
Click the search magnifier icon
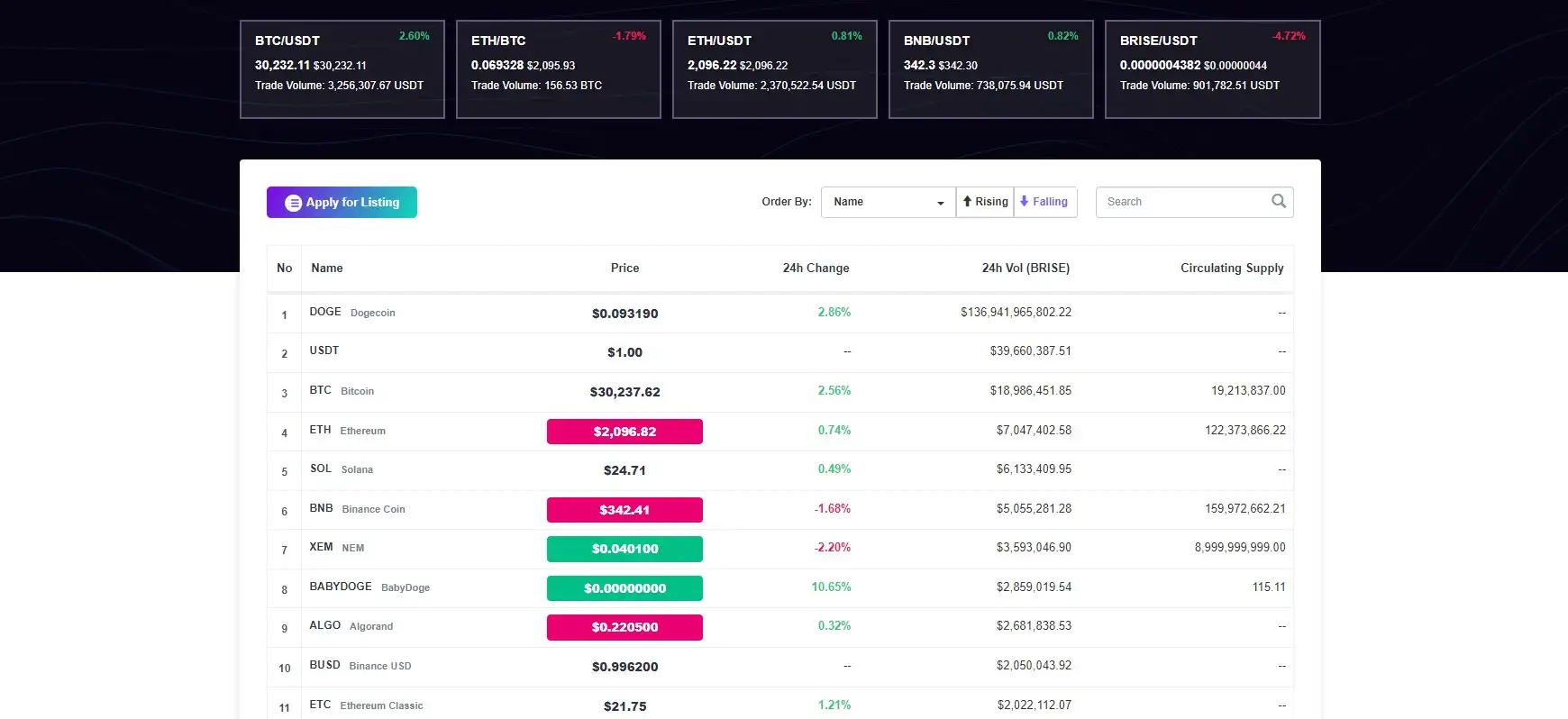pyautogui.click(x=1278, y=201)
